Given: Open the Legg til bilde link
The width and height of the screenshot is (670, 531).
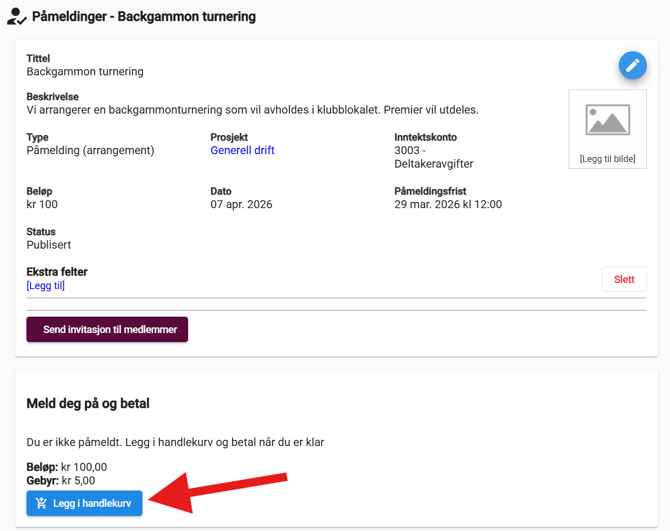Looking at the screenshot, I should pos(607,159).
